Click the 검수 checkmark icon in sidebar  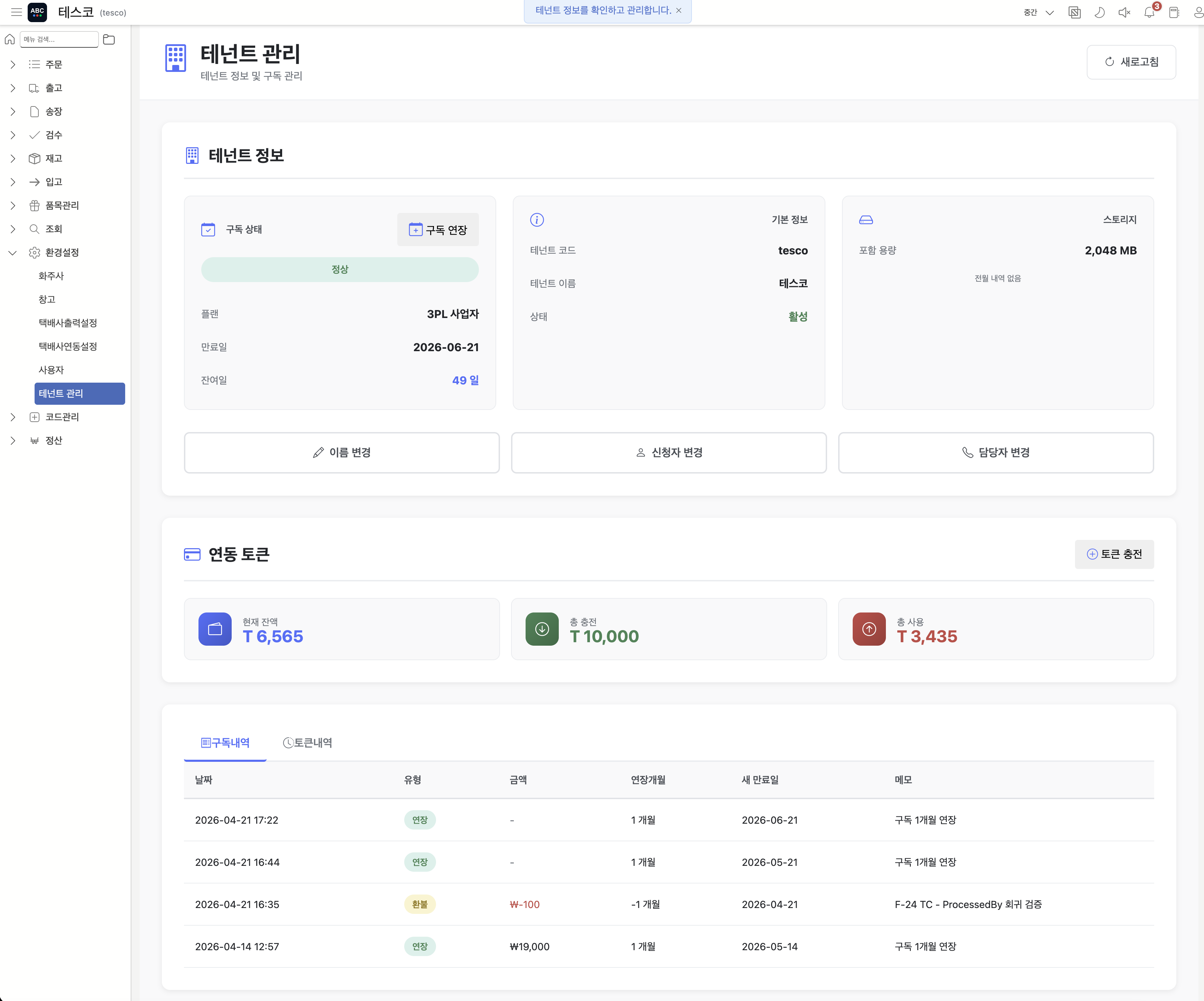[x=34, y=135]
